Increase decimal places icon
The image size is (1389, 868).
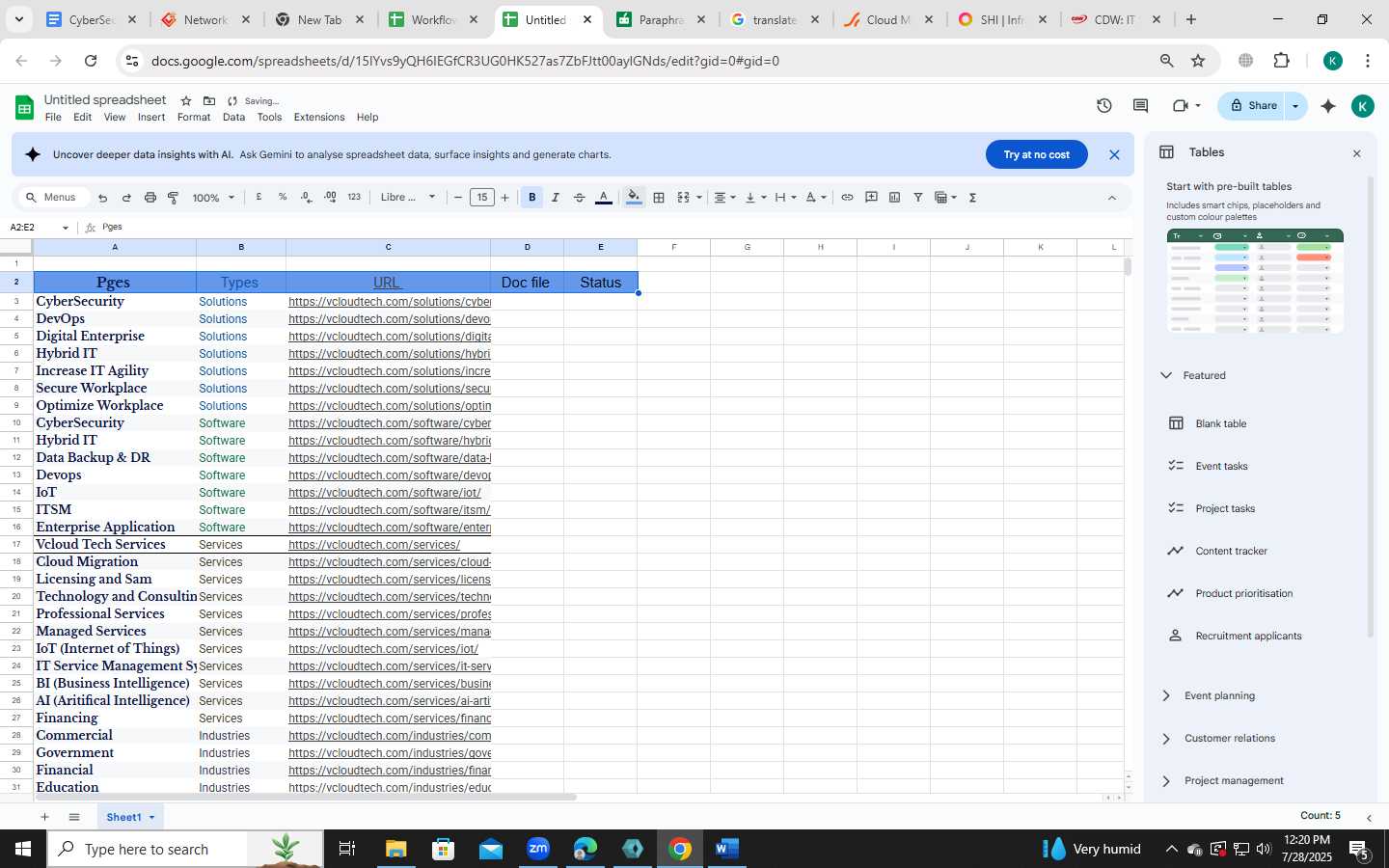coord(330,197)
